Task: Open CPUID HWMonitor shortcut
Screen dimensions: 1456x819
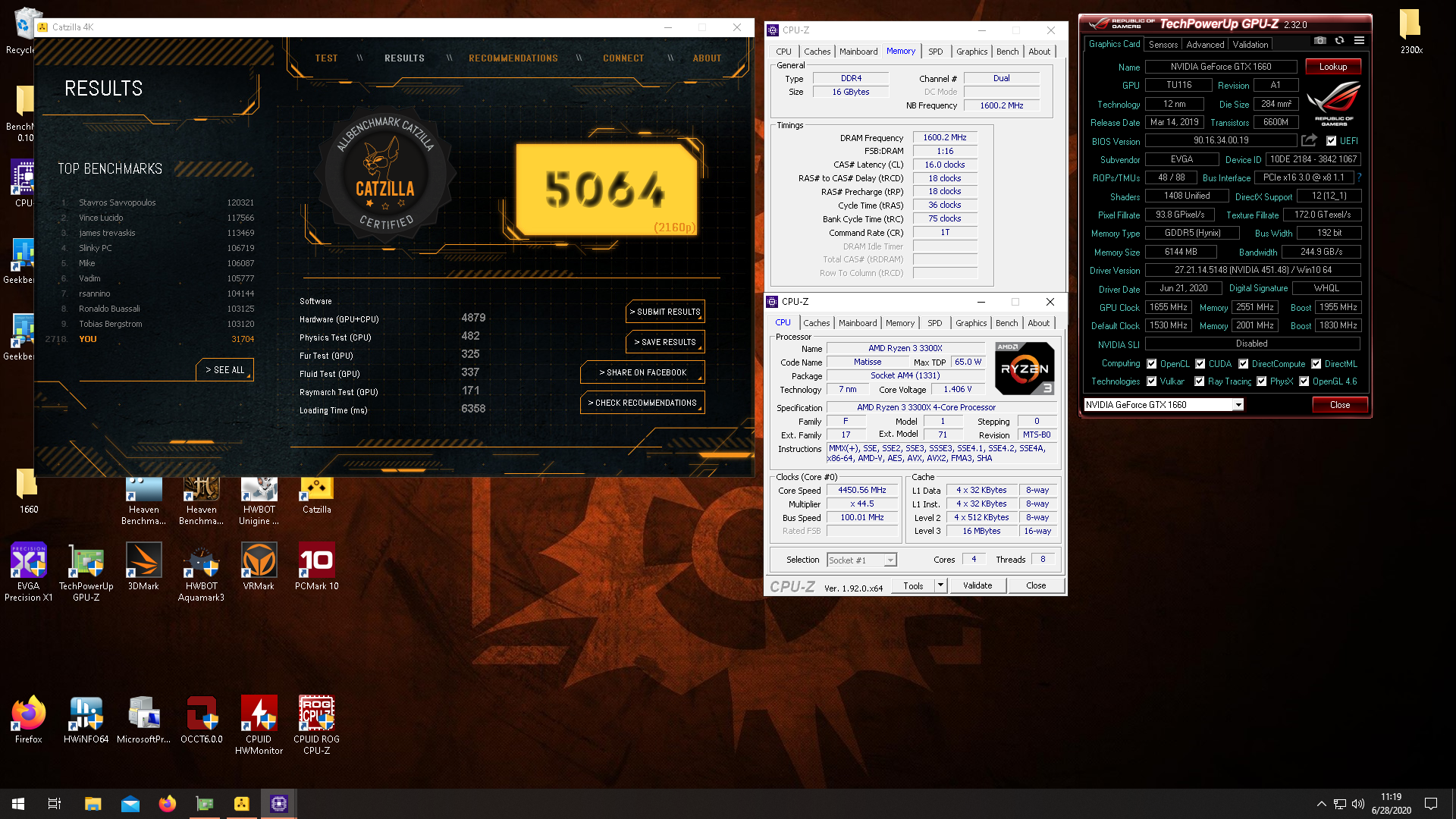Action: point(259,725)
